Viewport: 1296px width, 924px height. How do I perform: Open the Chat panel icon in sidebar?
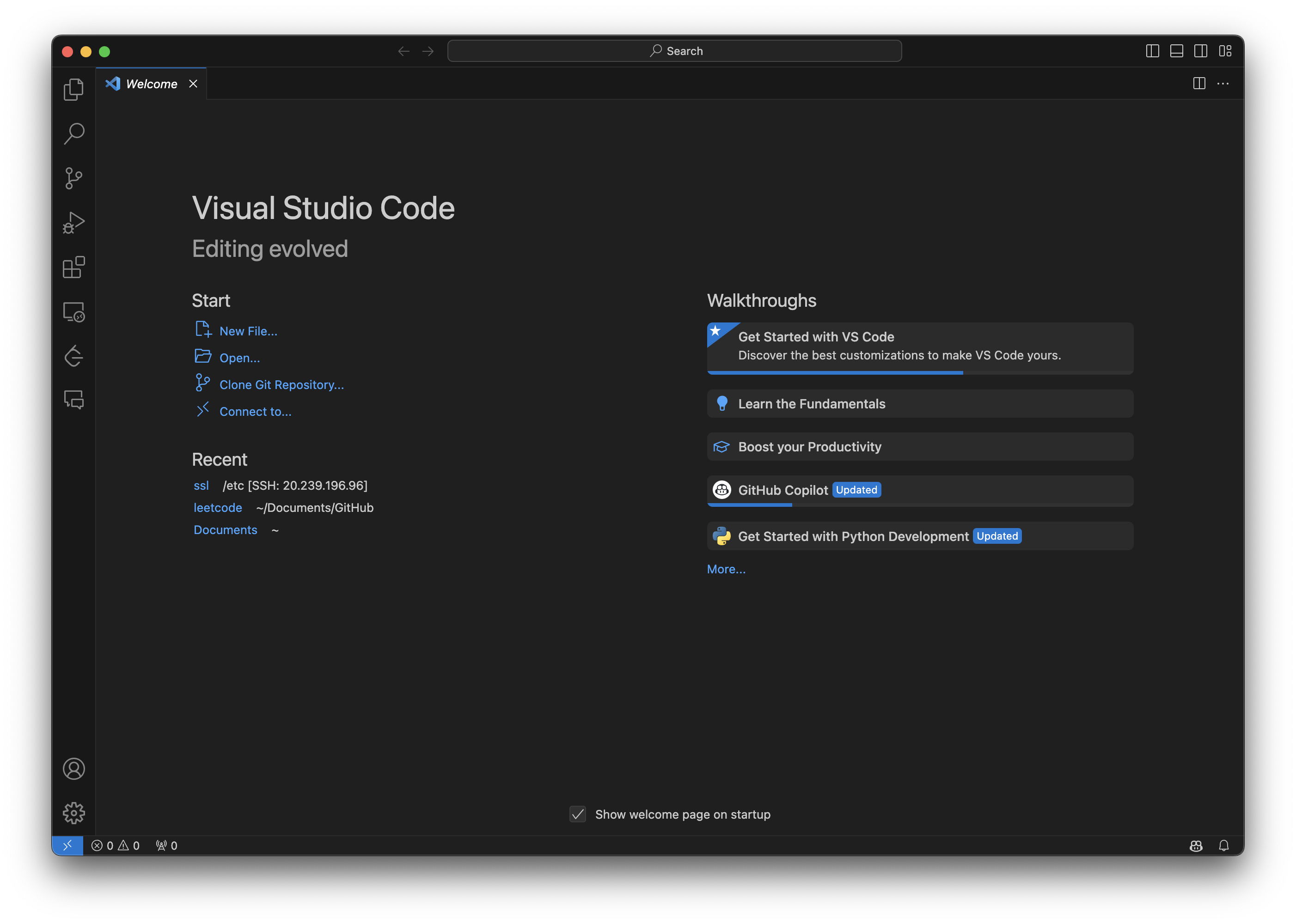73,400
